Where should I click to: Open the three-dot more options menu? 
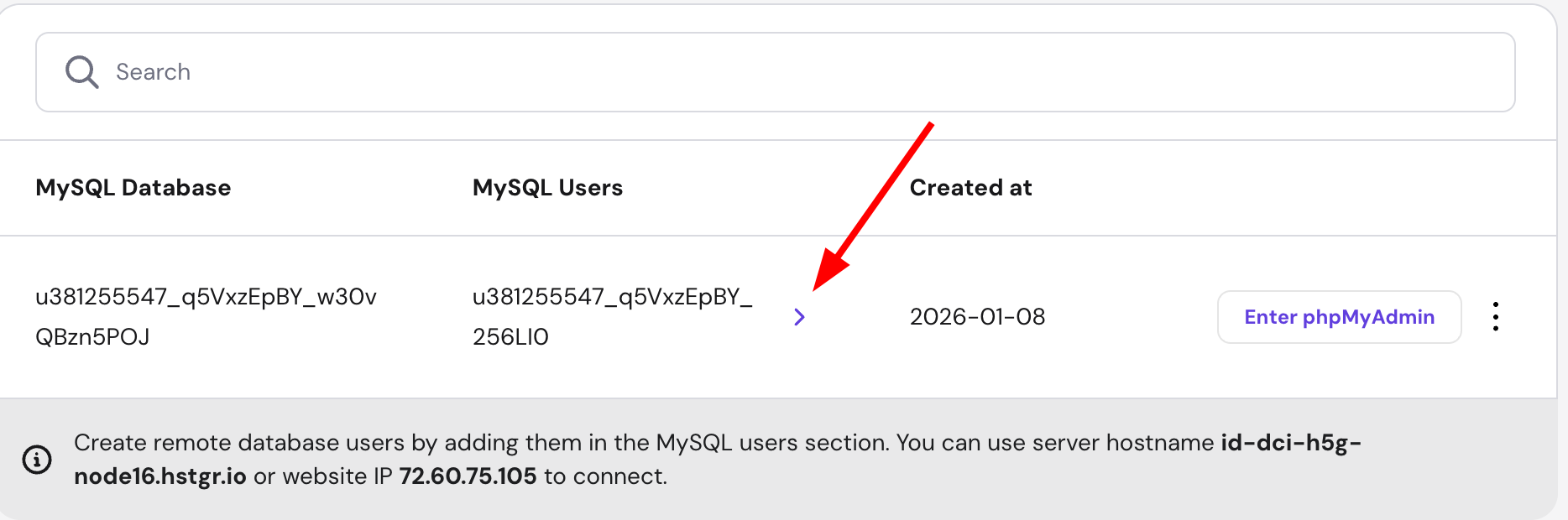coord(1496,317)
